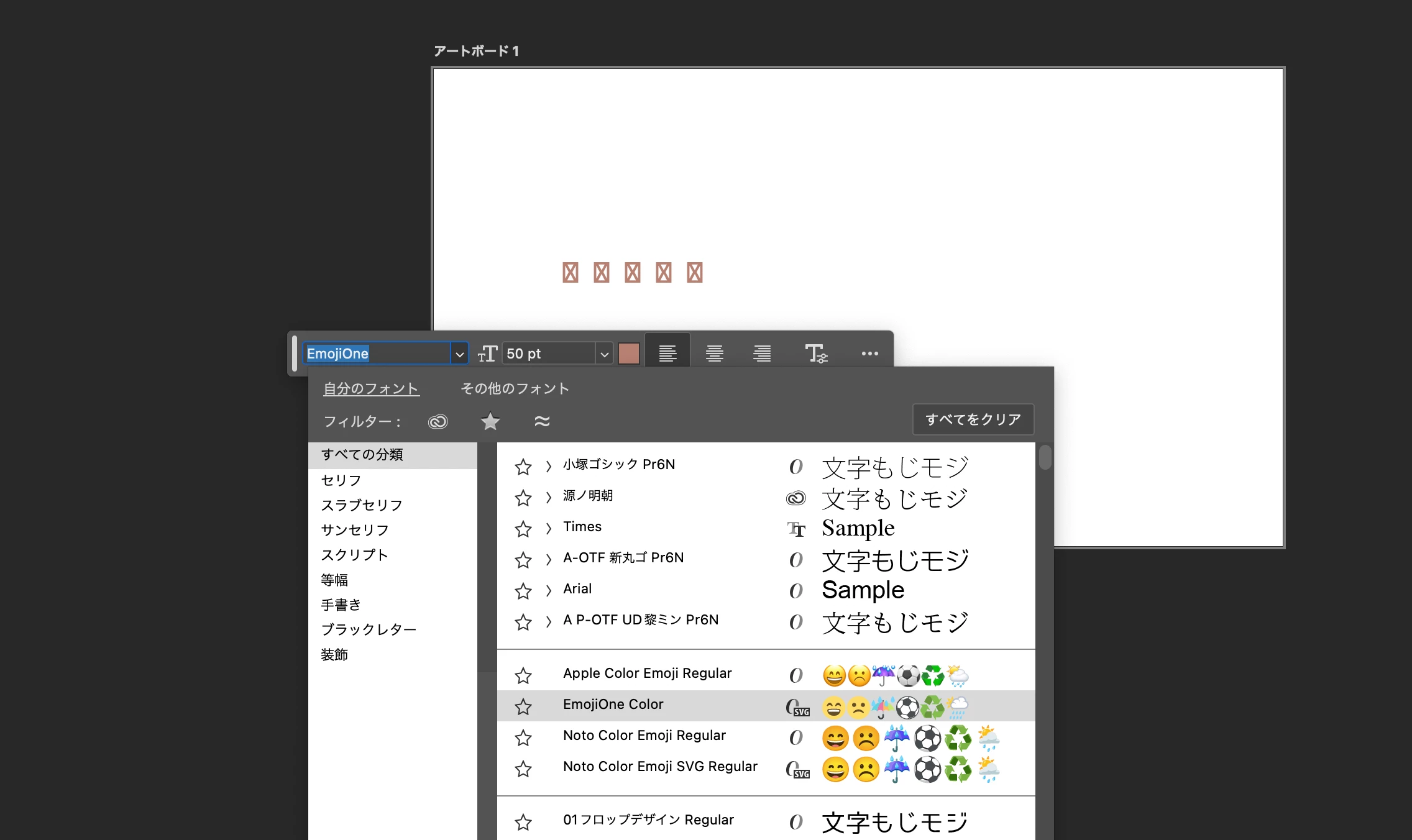Open the font size dropdown arrow
Screen dimensions: 1412x840
(604, 354)
